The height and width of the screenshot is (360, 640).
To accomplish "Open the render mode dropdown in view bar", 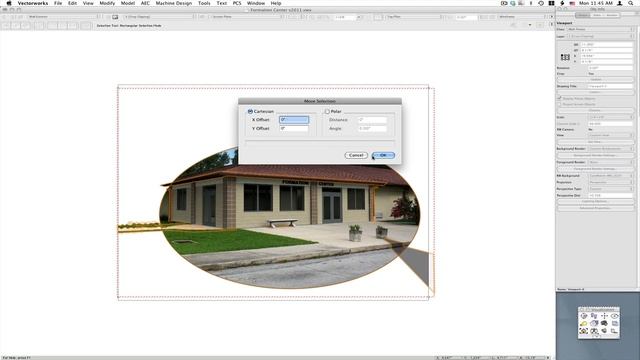I will [x=523, y=17].
